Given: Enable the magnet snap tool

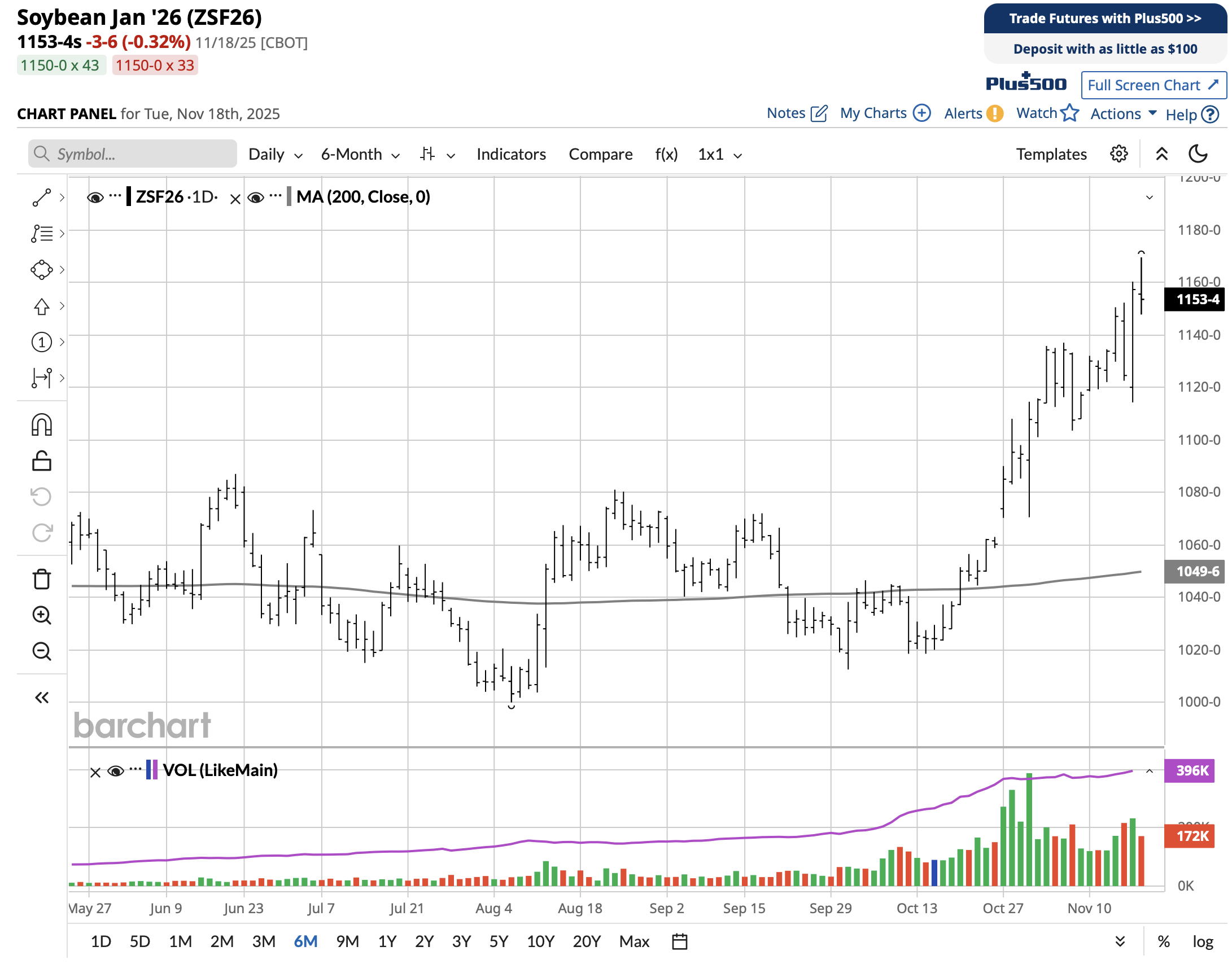Looking at the screenshot, I should 42,425.
